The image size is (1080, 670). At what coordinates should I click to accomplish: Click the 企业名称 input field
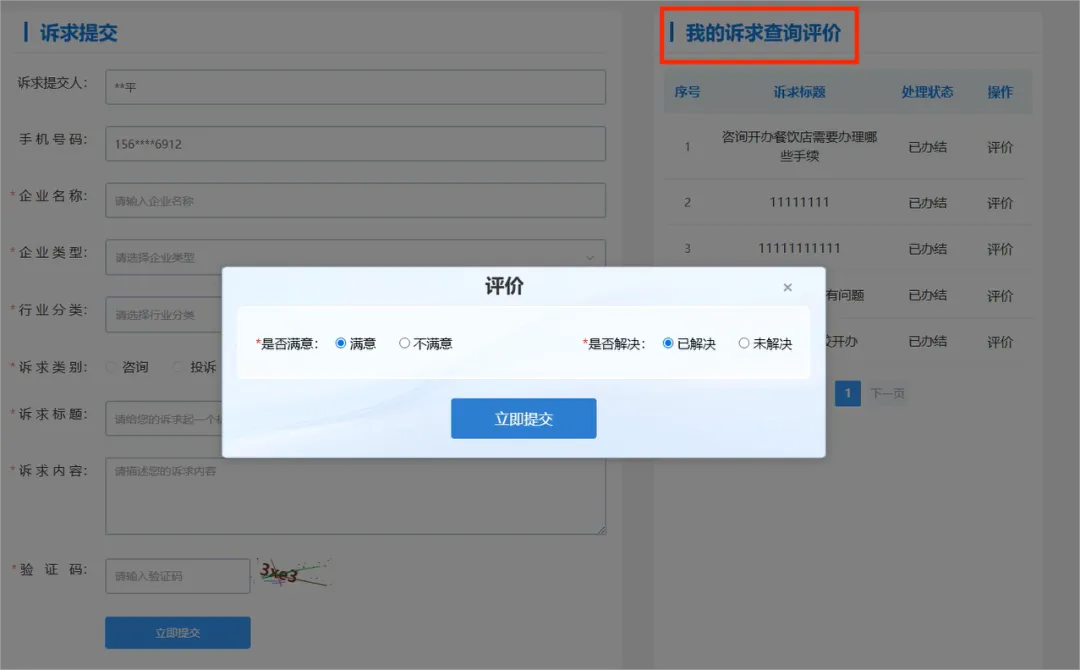pos(355,200)
